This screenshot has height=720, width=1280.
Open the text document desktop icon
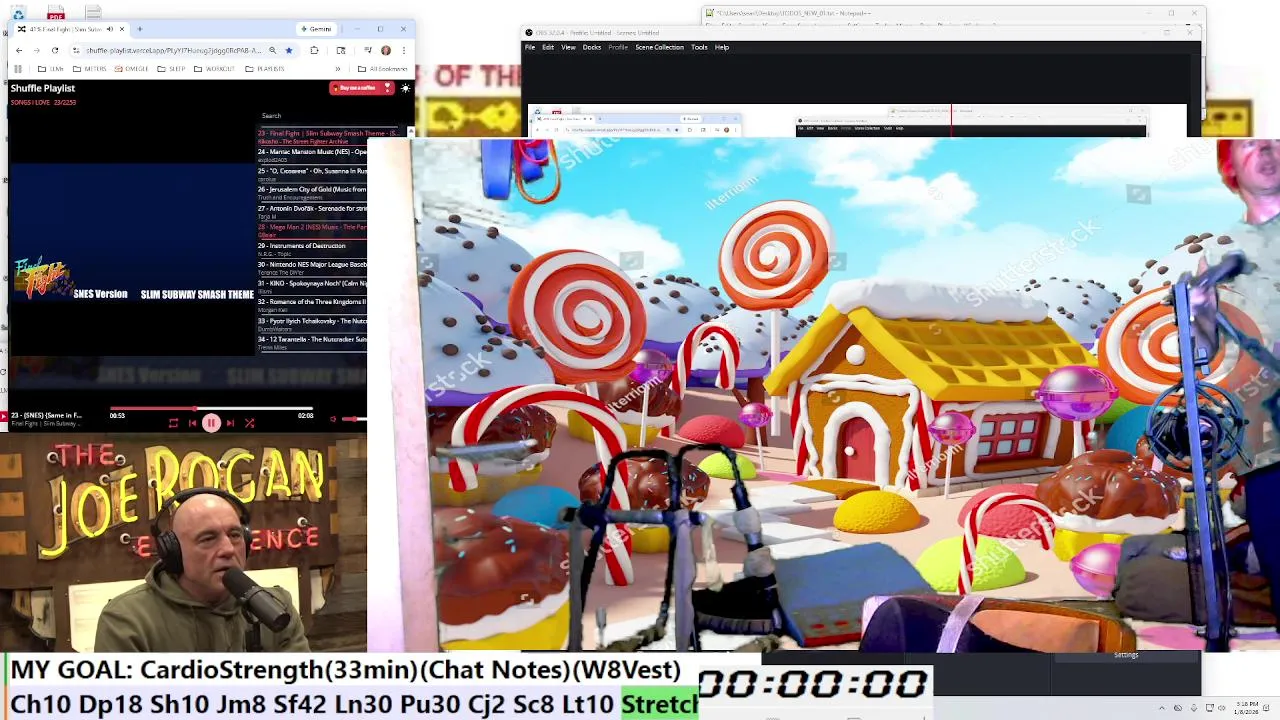[x=93, y=13]
